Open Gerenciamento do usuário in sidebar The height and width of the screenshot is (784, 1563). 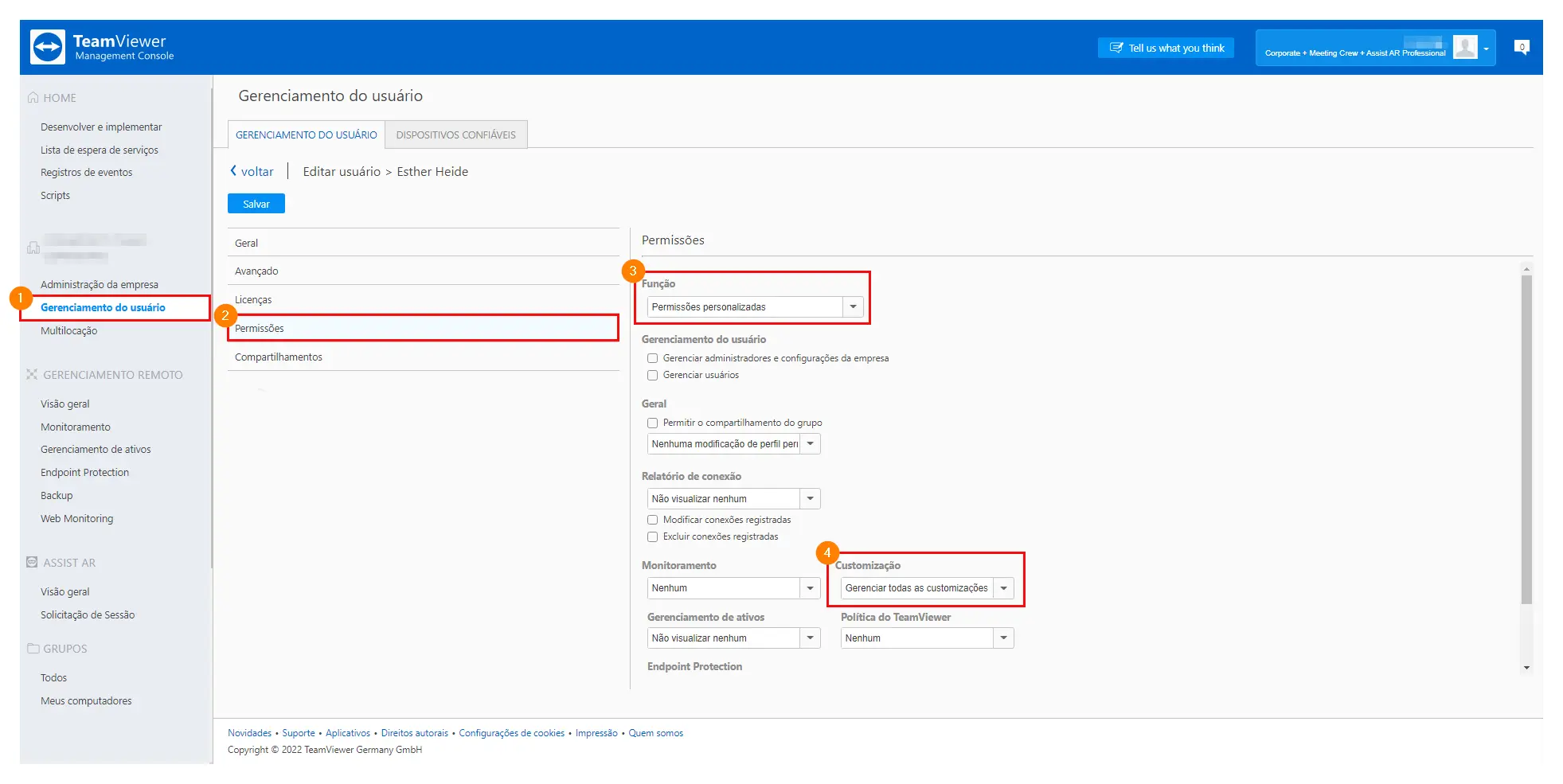(103, 307)
